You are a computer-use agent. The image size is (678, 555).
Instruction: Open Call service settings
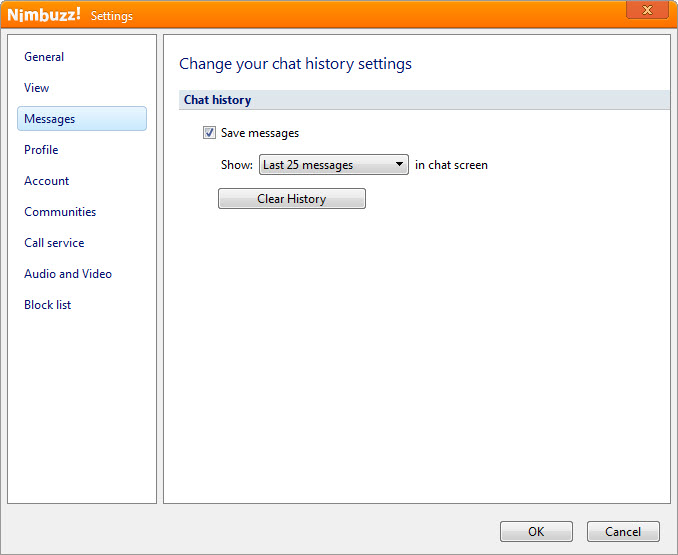54,243
